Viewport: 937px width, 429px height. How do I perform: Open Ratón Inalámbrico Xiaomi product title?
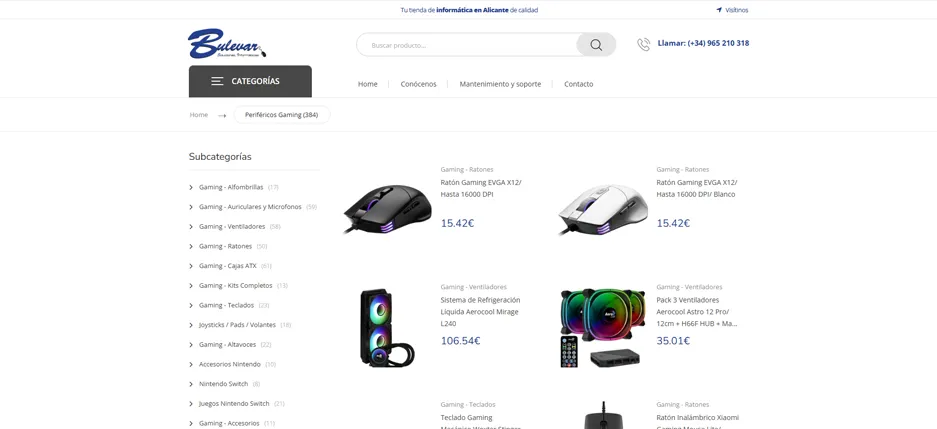697,422
